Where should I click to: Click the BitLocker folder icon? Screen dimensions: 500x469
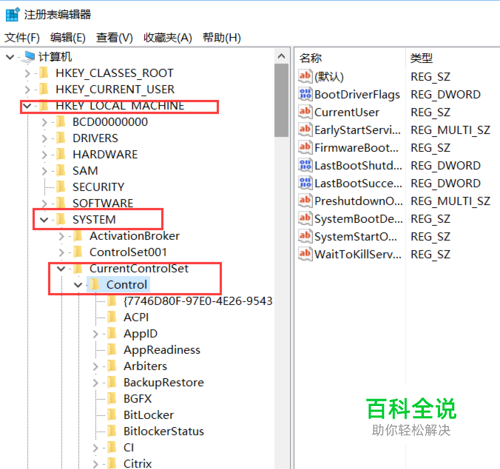click(x=112, y=415)
